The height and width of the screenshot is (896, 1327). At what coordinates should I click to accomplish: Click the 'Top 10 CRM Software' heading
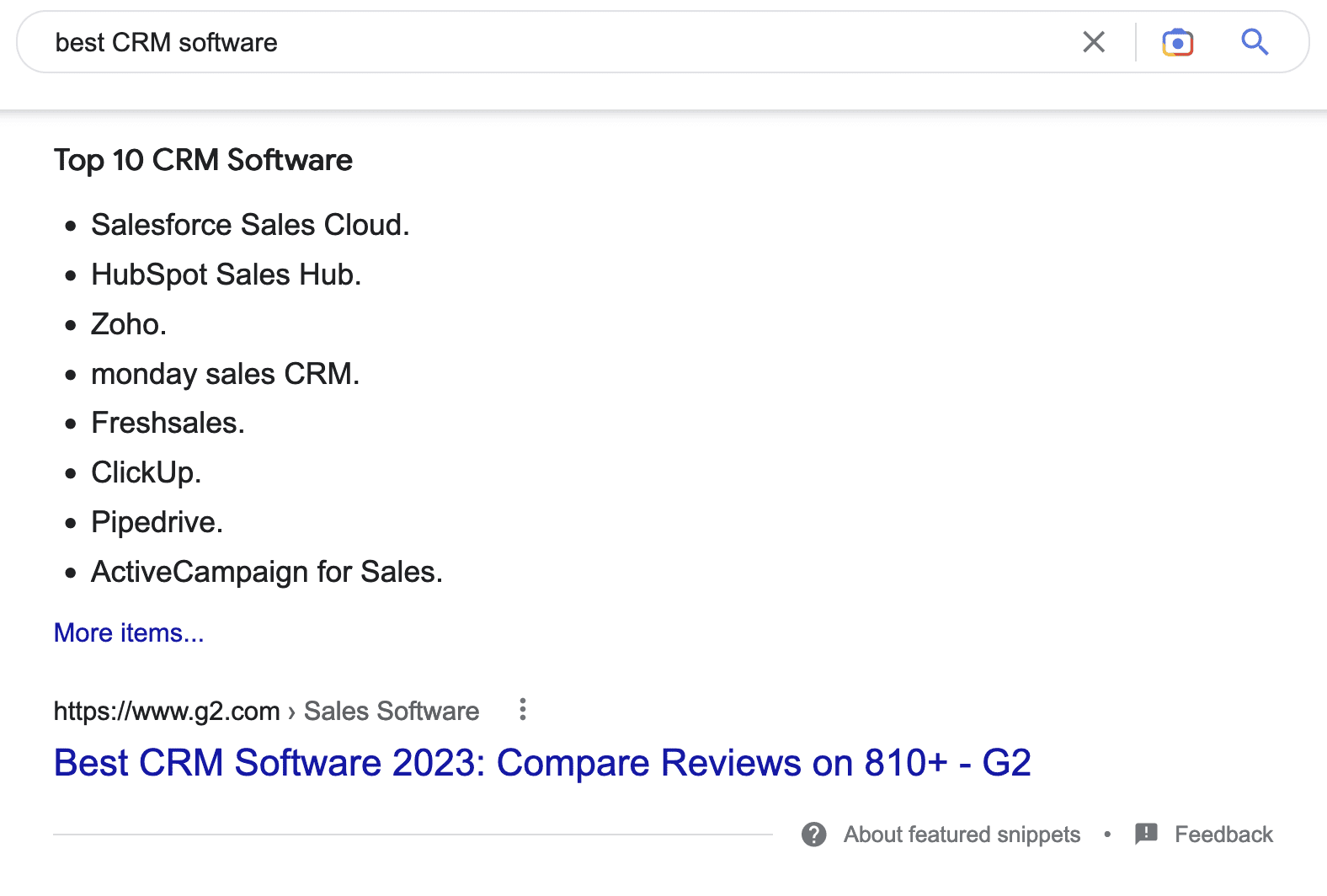pyautogui.click(x=203, y=160)
